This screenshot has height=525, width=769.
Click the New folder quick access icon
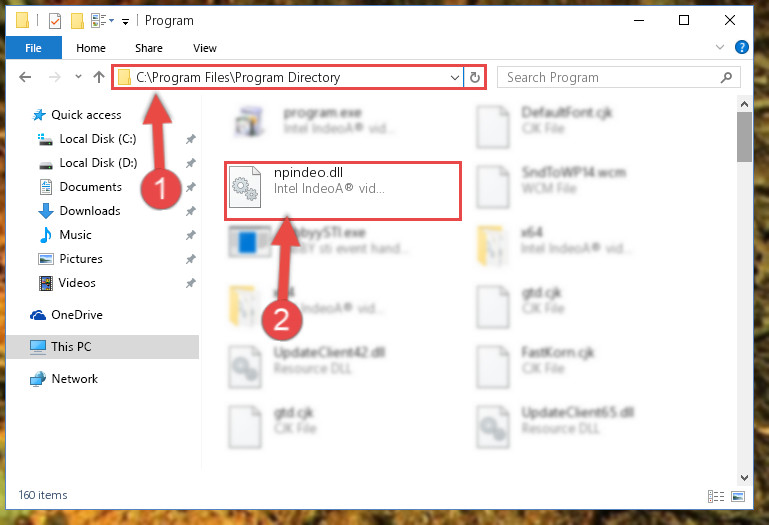click(77, 21)
